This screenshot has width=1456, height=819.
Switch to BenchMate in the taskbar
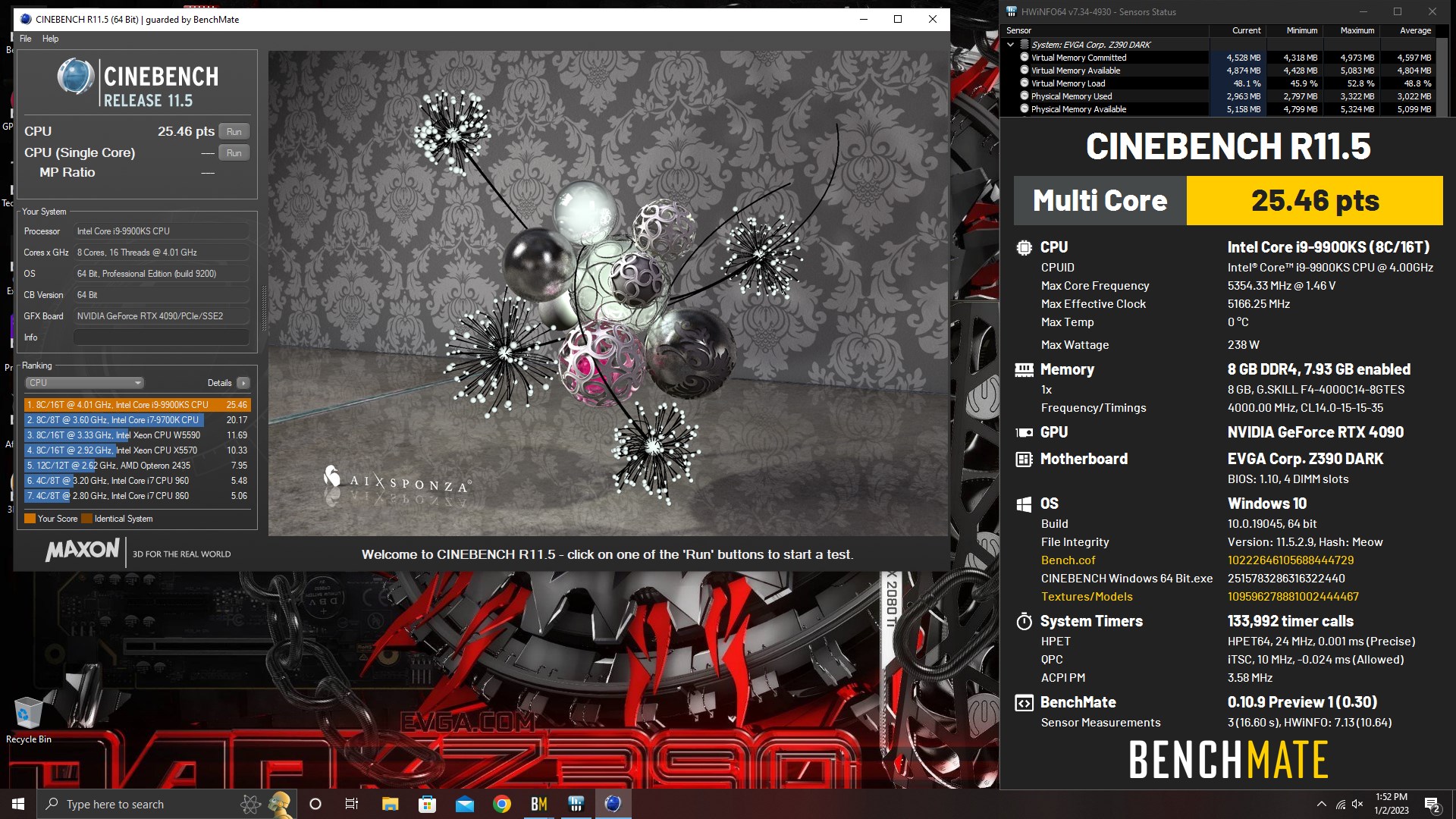[x=538, y=804]
